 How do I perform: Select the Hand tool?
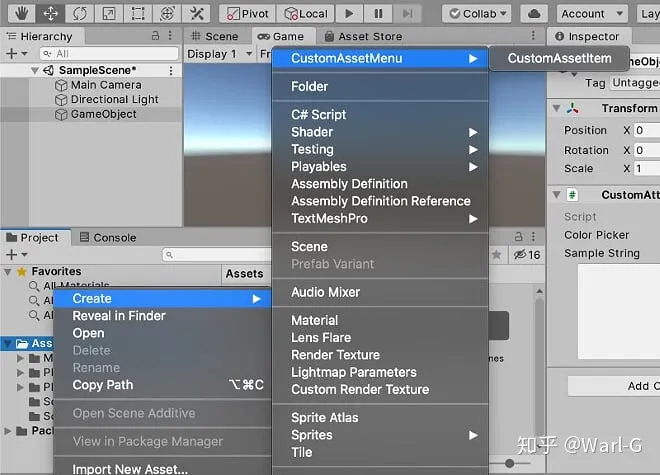point(21,13)
